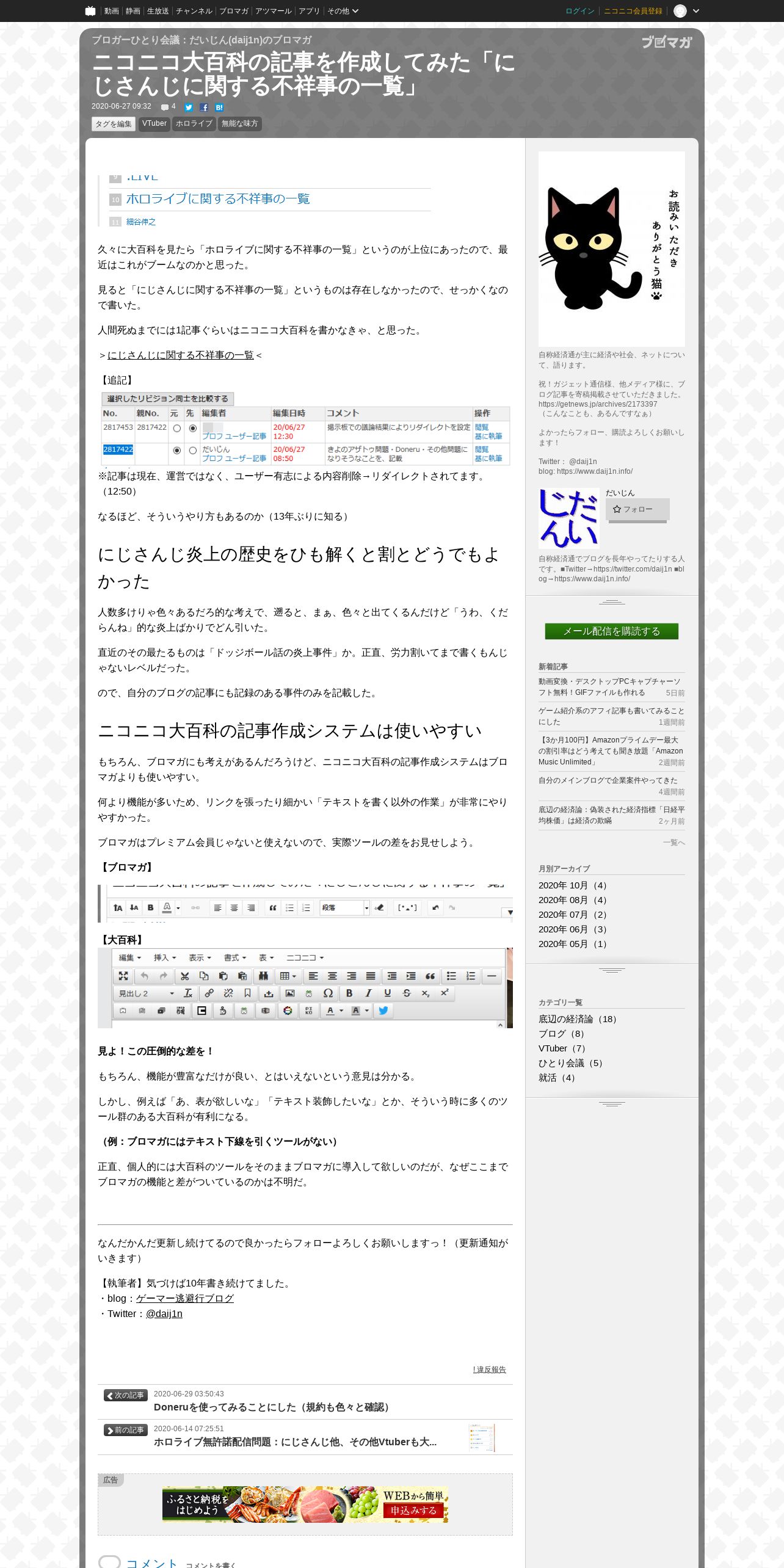Expand the その他 dropdown in top navigation

[x=343, y=11]
